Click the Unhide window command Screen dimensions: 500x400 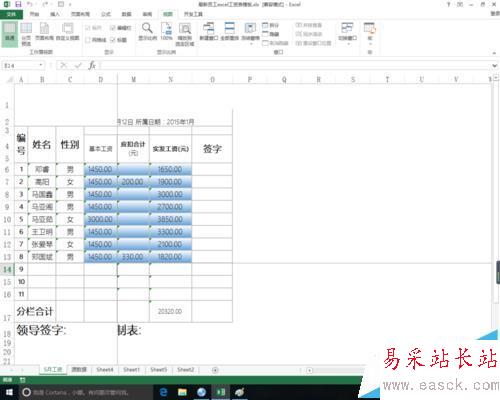tap(275, 43)
